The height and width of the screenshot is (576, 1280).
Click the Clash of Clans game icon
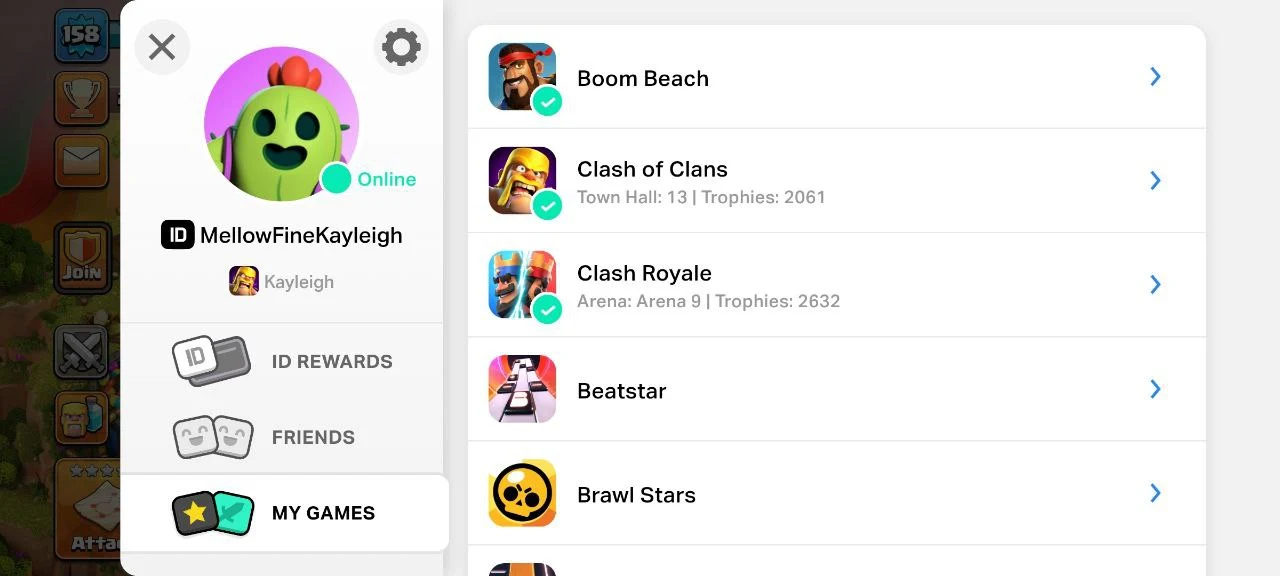coord(522,181)
